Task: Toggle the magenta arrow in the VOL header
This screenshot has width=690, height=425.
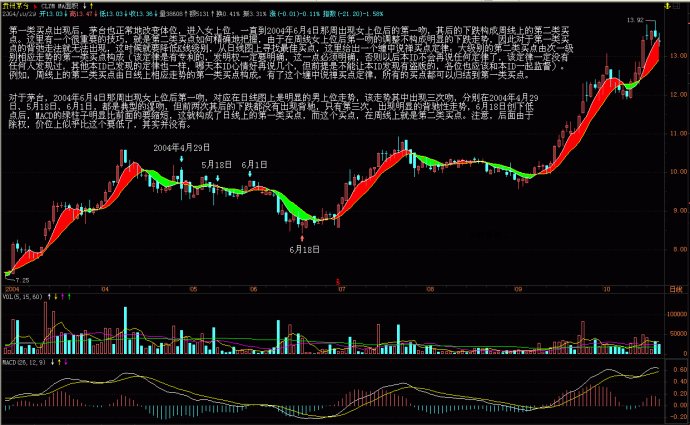Action: (62, 297)
